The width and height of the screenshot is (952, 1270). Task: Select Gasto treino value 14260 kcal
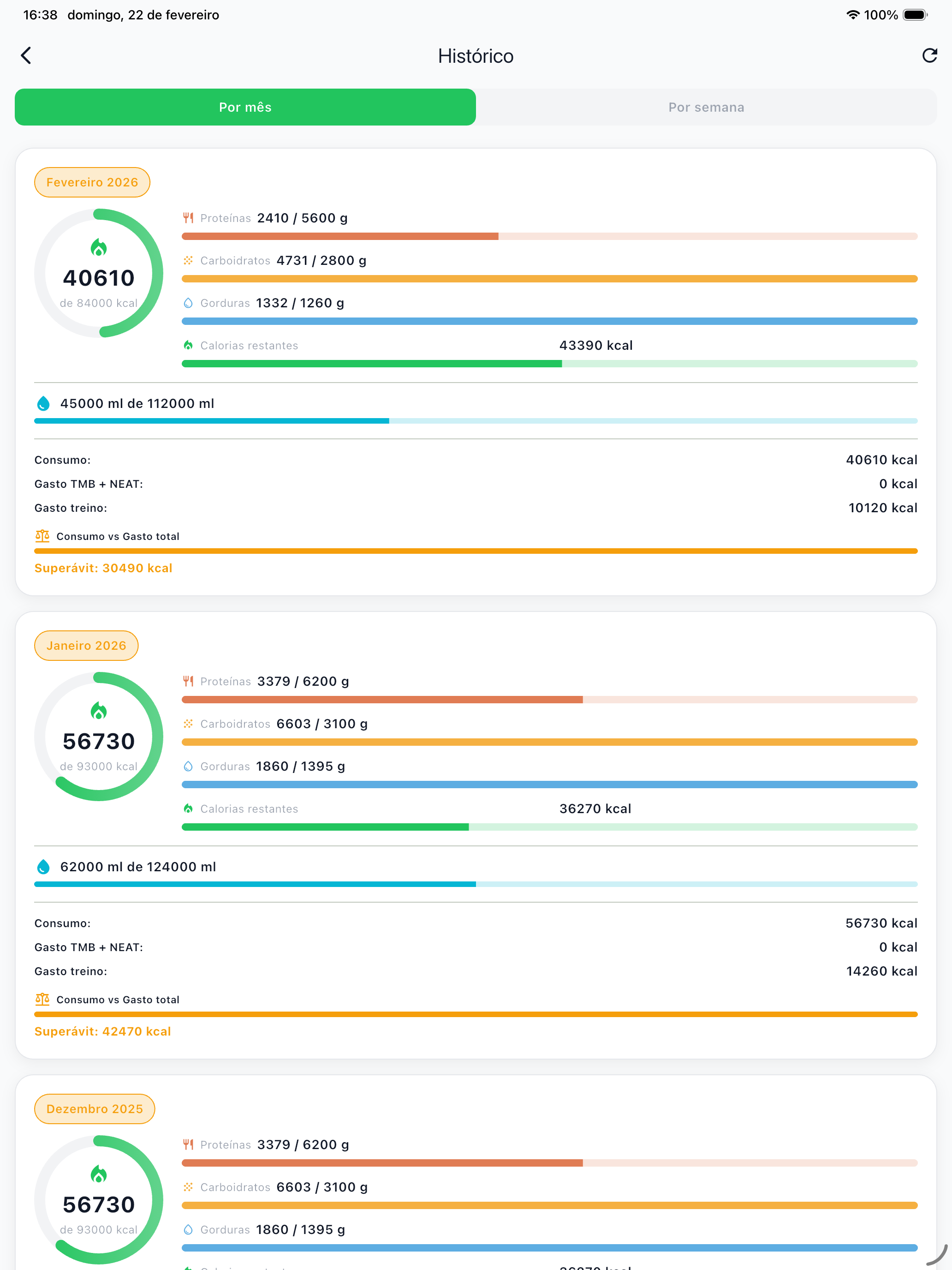pyautogui.click(x=882, y=971)
